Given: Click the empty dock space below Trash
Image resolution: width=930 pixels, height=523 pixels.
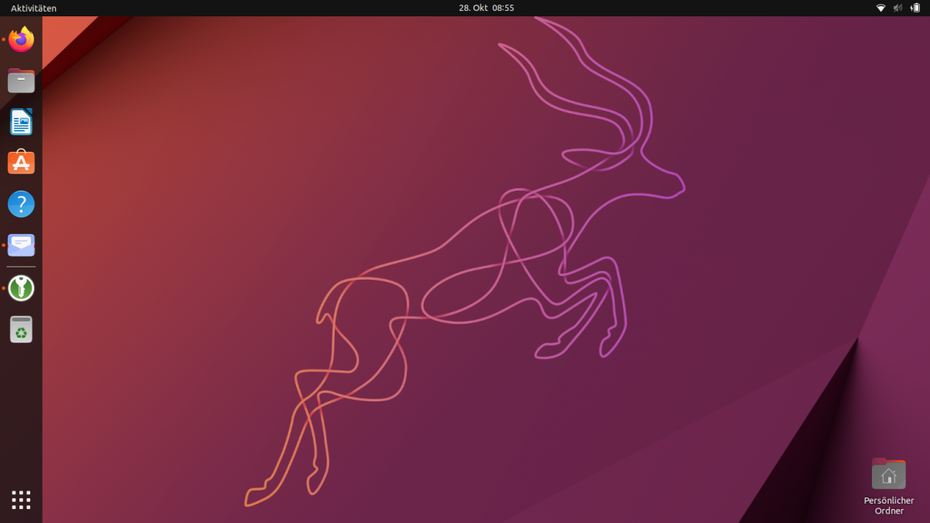Looking at the screenshot, I should 21,410.
